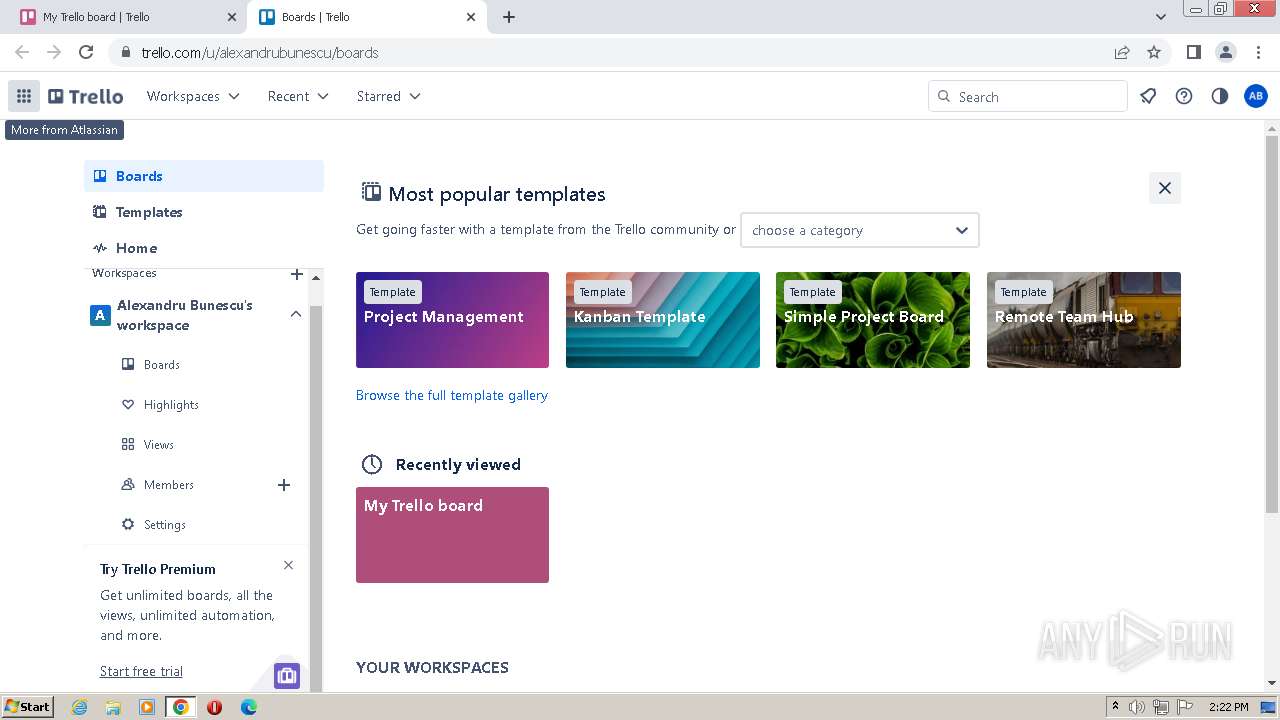Expand the Starred dropdown menu

[388, 96]
